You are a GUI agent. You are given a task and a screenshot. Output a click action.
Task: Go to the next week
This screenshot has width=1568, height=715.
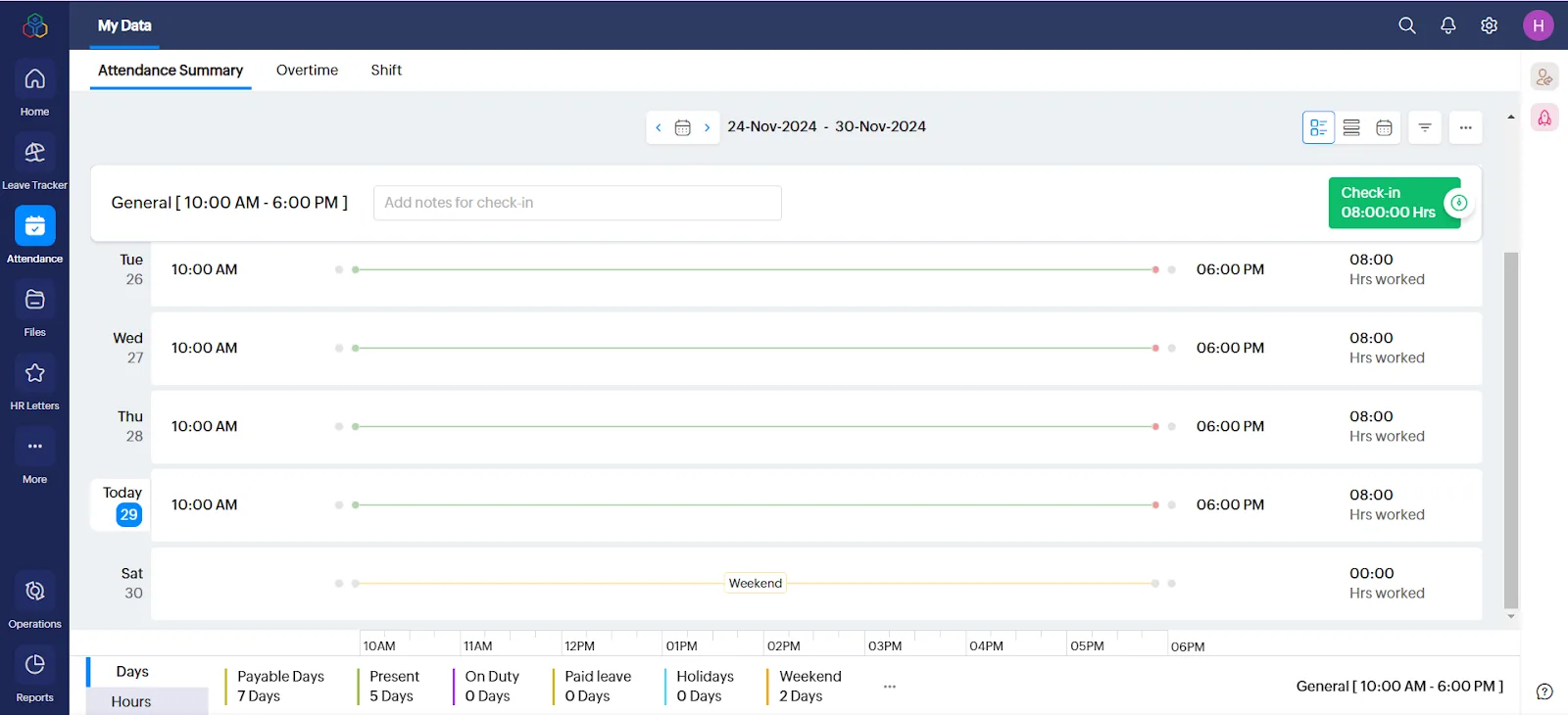coord(708,127)
